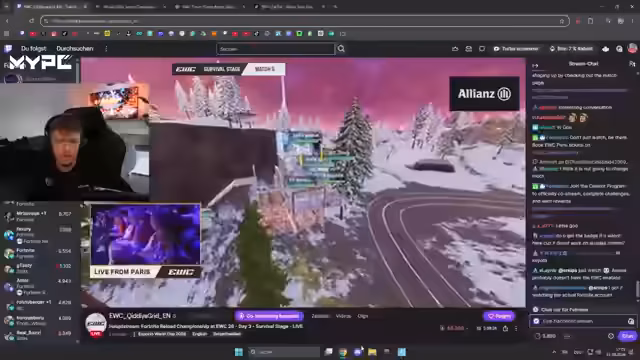This screenshot has width=640, height=360.
Task: Click the chat panel scrollbar thumb
Action: pos(638,289)
